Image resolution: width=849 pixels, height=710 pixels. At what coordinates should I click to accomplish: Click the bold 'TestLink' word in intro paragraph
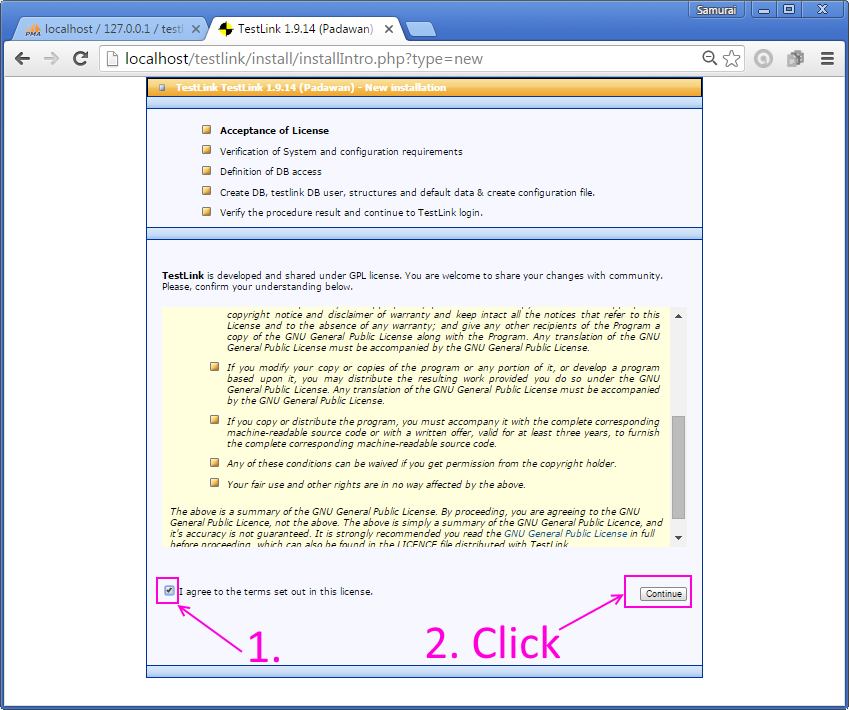[x=183, y=276]
